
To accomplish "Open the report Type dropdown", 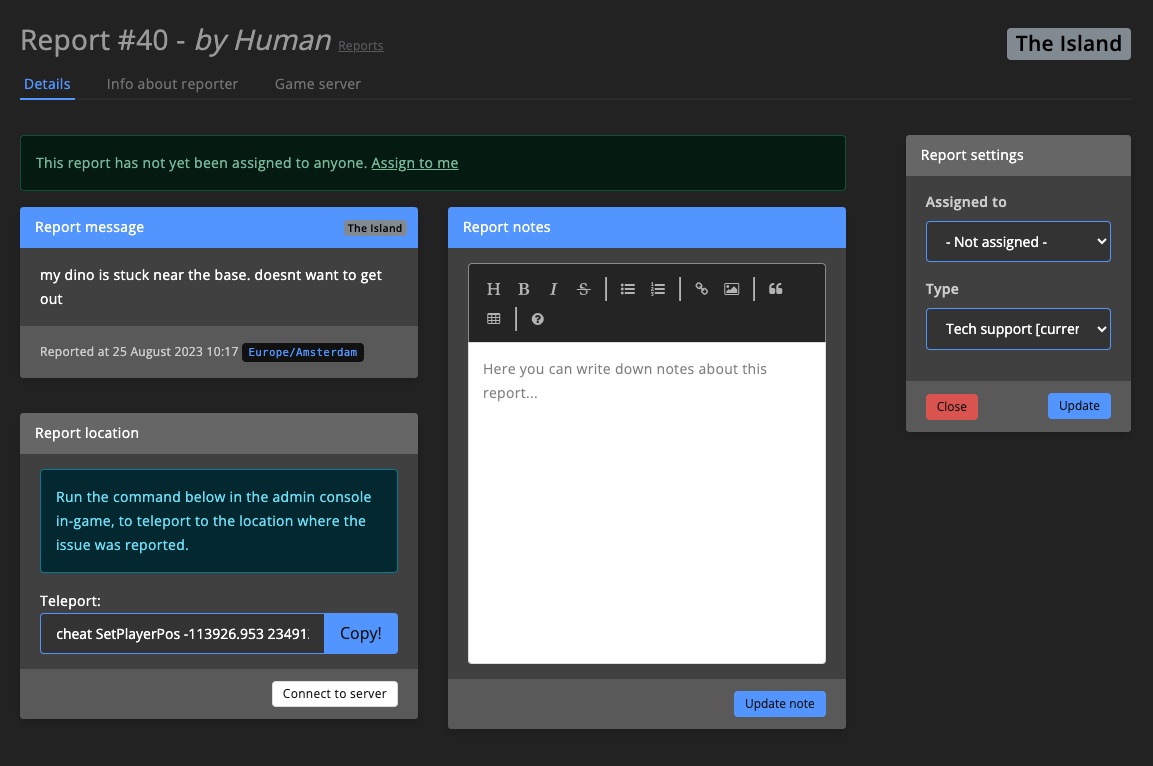I will pyautogui.click(x=1018, y=329).
